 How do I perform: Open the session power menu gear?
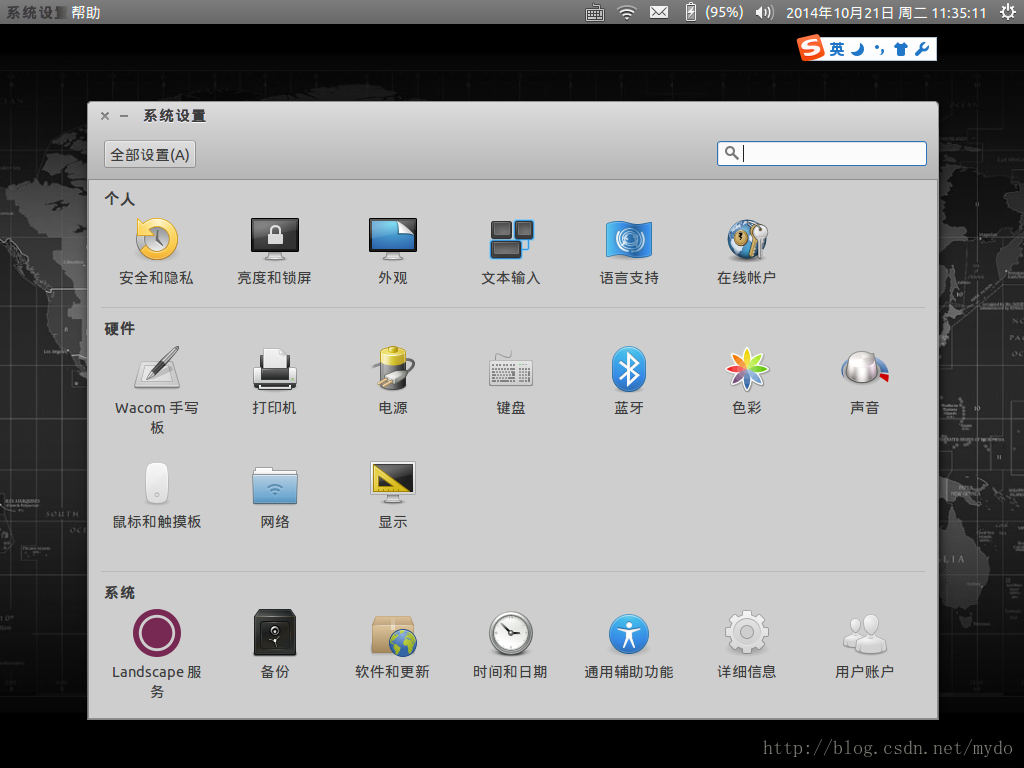point(1008,12)
